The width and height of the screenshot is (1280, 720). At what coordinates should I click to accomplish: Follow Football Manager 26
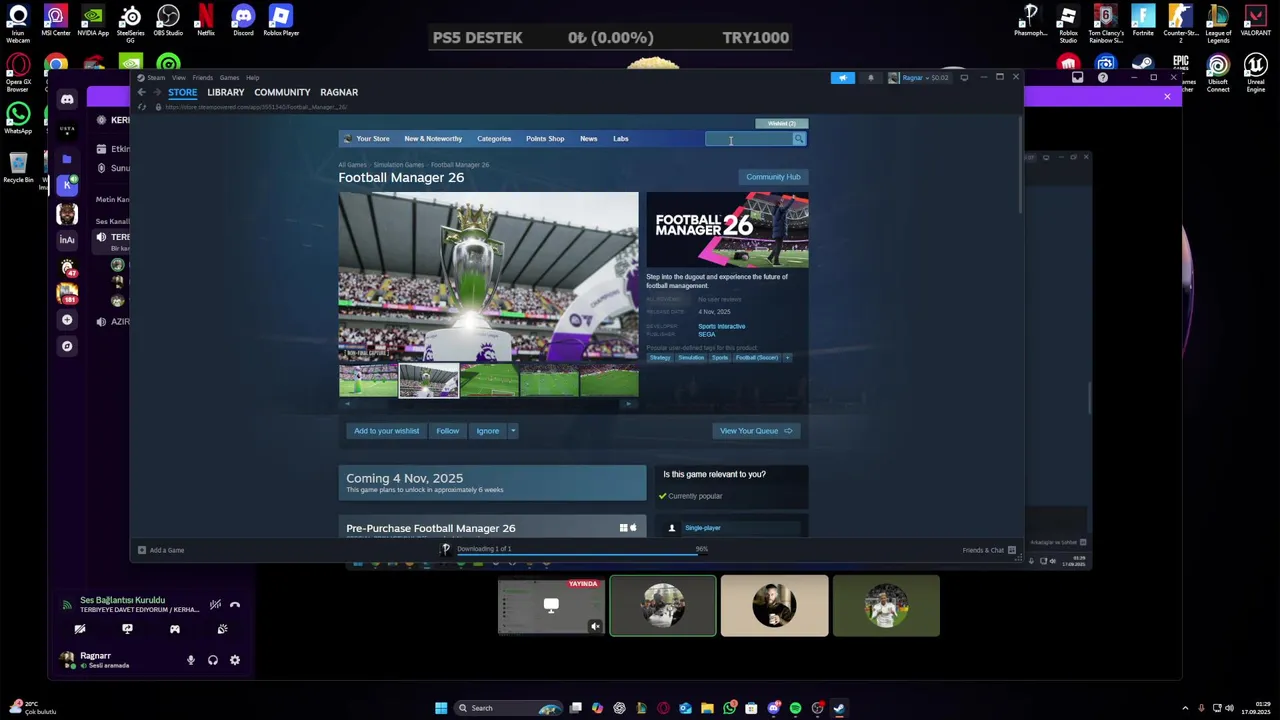(447, 431)
